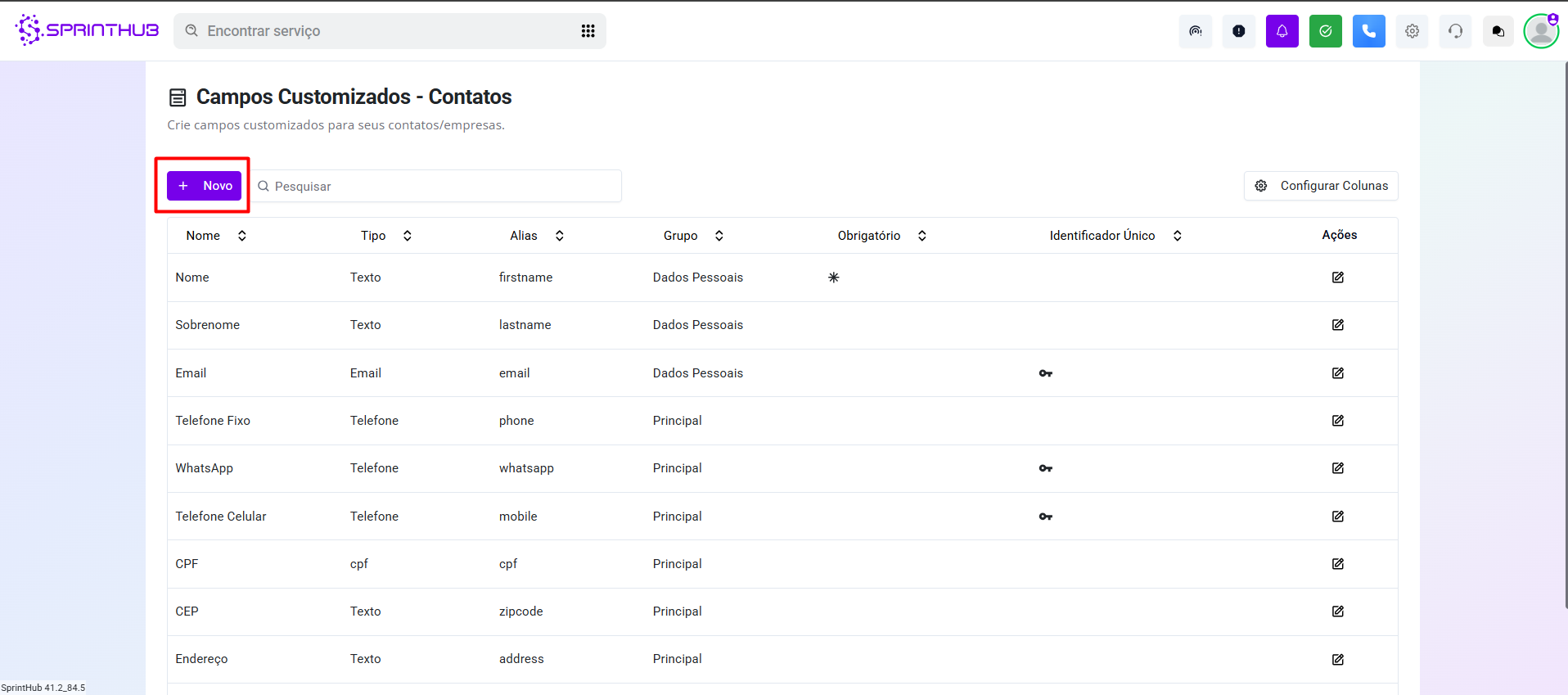Open the settings gear in top bar
1568x695 pixels.
(1412, 31)
